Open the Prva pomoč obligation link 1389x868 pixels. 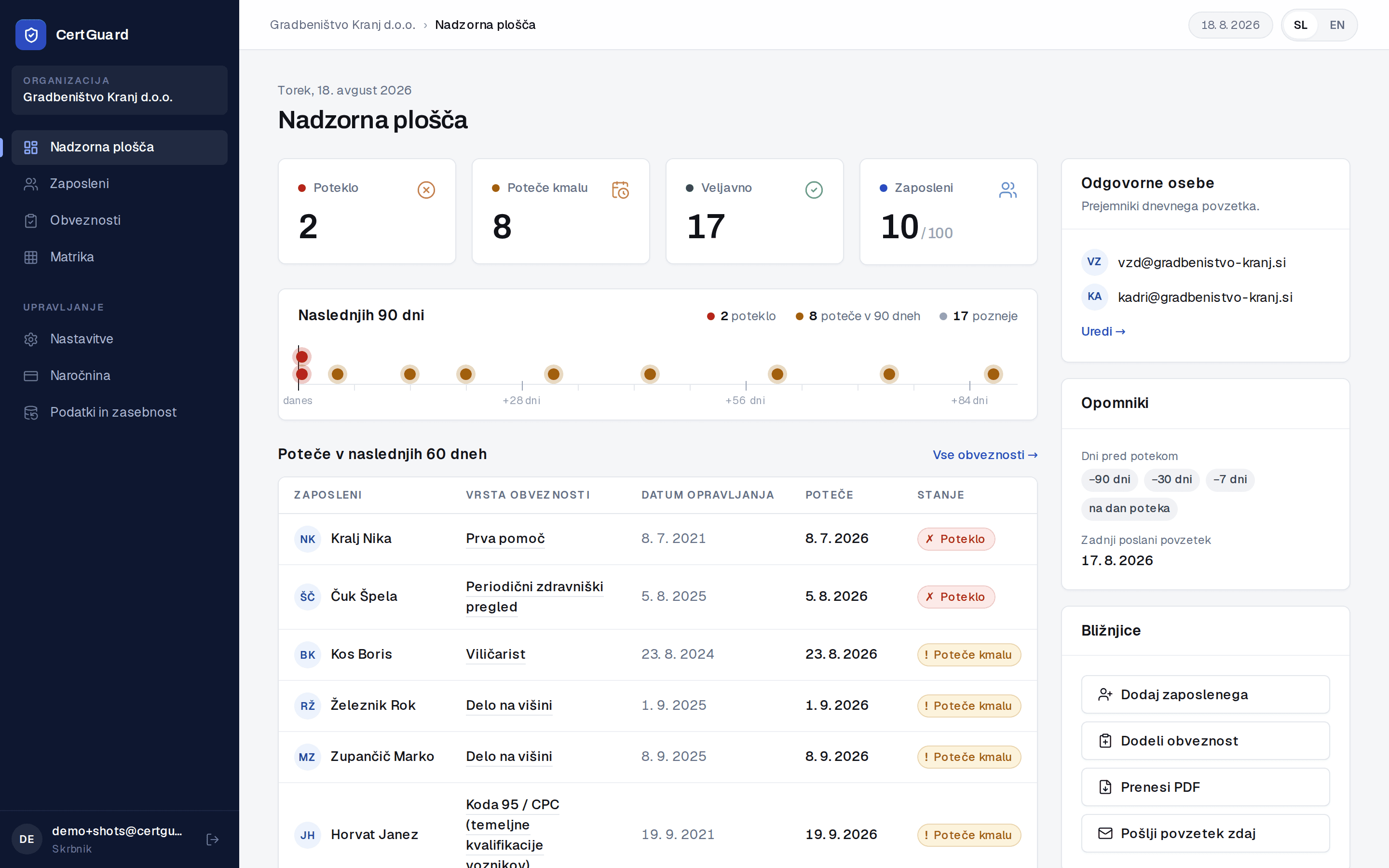[505, 539]
